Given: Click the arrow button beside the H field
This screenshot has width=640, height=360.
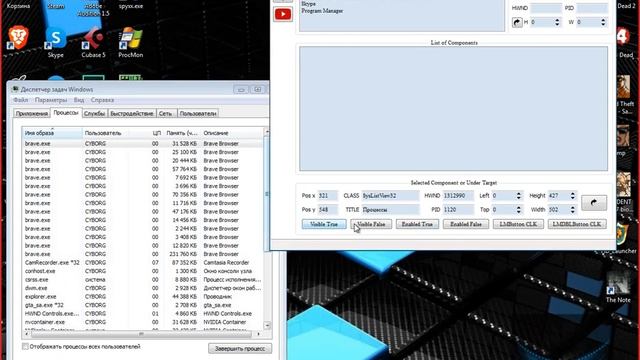Looking at the screenshot, I should point(517,22).
